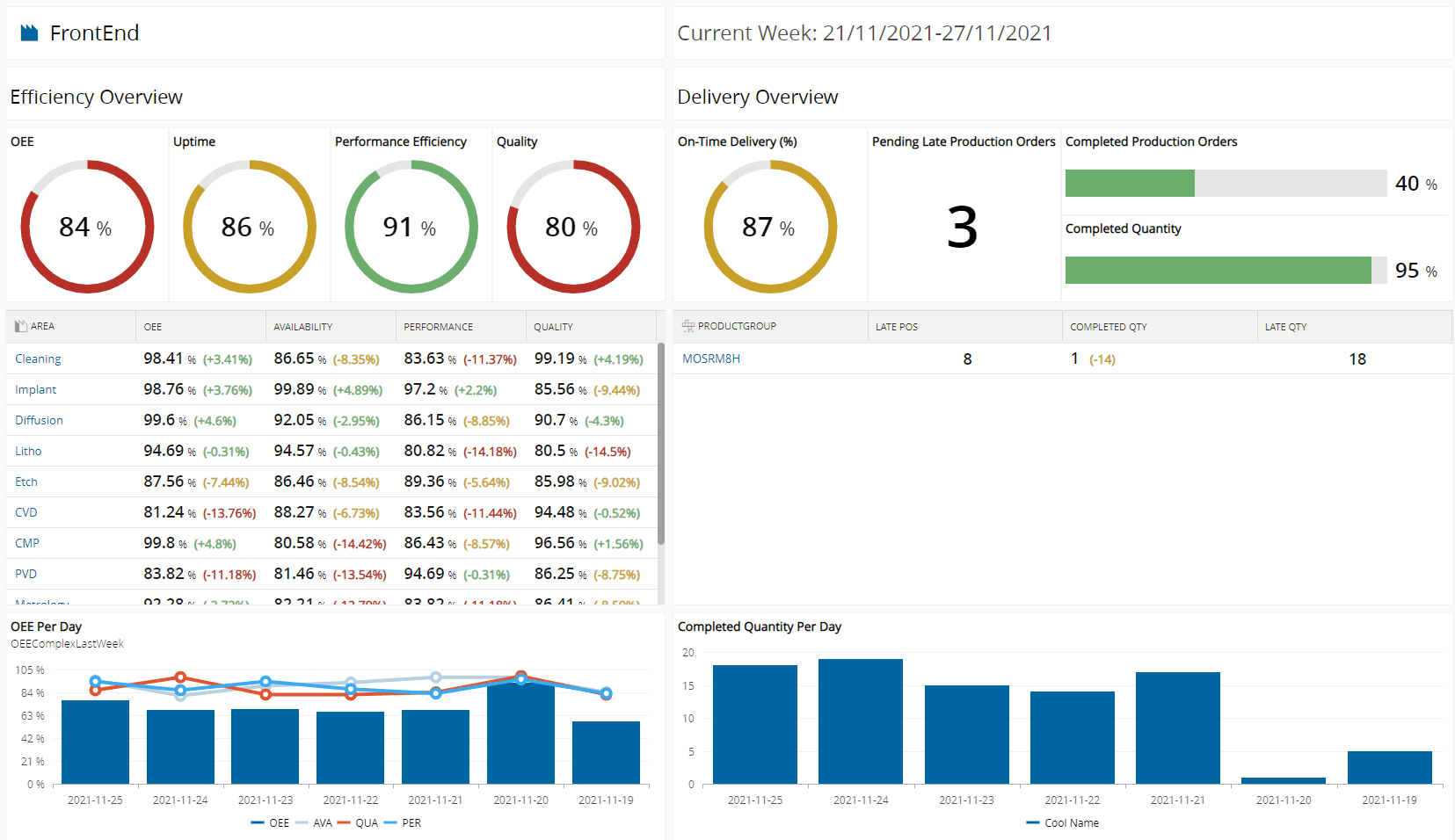Screen dimensions: 1455x840
Task: Open the CMP area row link
Action: tap(27, 544)
